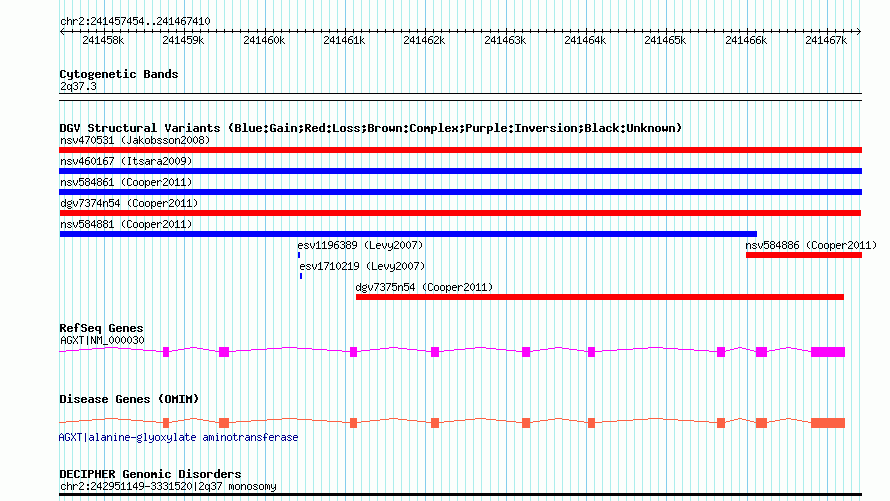Click the 2q37.3 cytogenetic band label

tap(78, 86)
